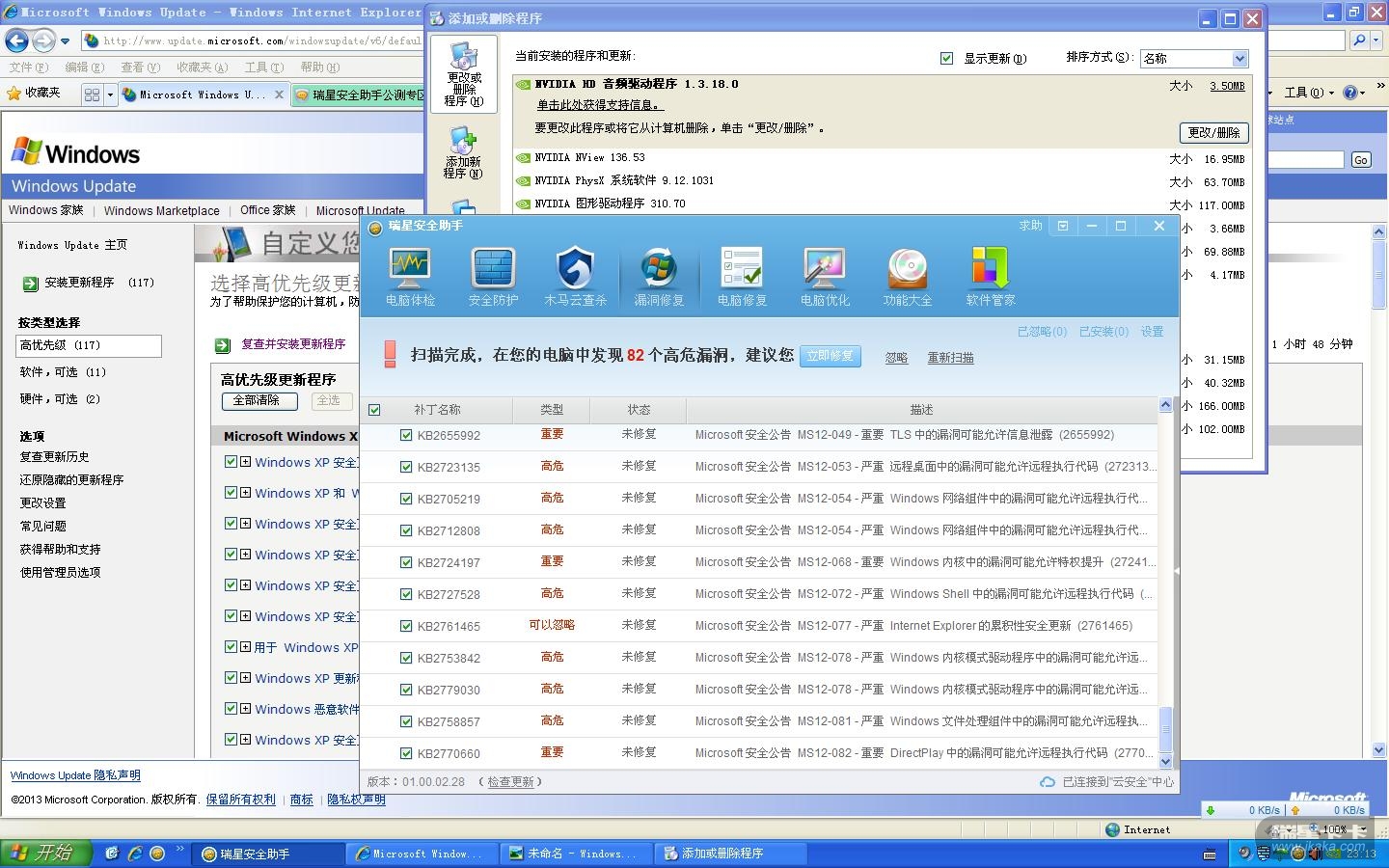Select 更改或删除程序 in Add/Remove Programs sidebar
1389x868 pixels.
[x=464, y=74]
